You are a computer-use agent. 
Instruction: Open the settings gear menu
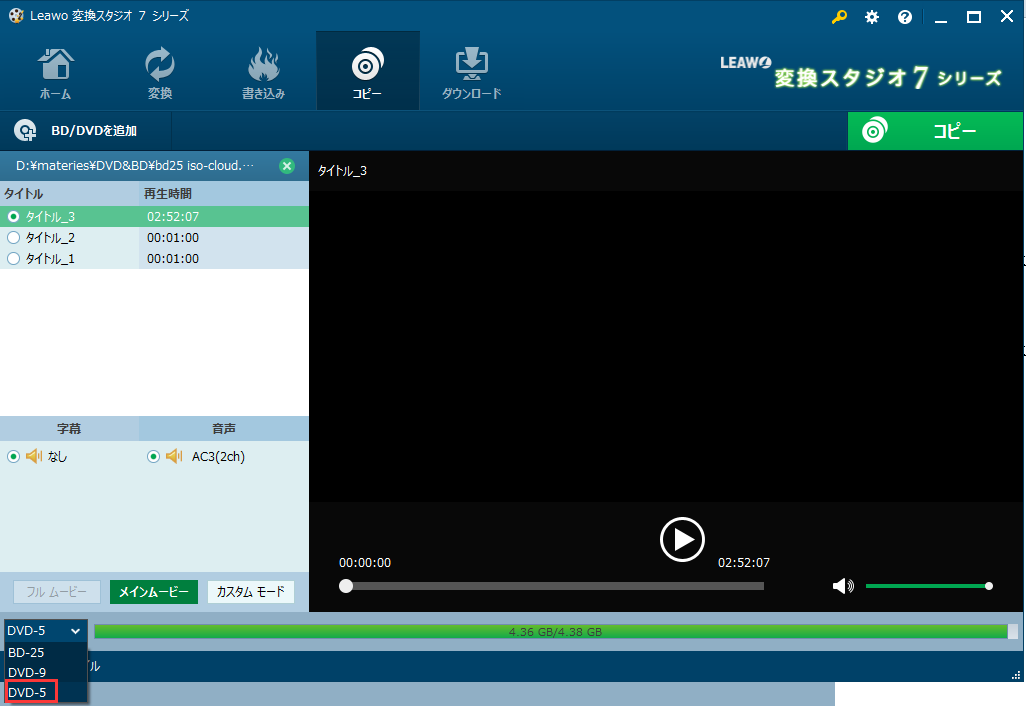tap(871, 16)
